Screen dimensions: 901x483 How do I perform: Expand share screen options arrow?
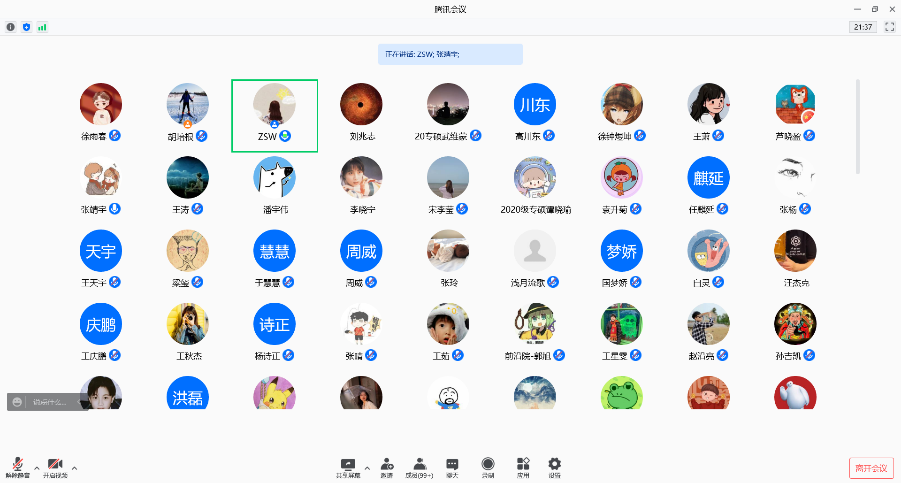(x=366, y=467)
